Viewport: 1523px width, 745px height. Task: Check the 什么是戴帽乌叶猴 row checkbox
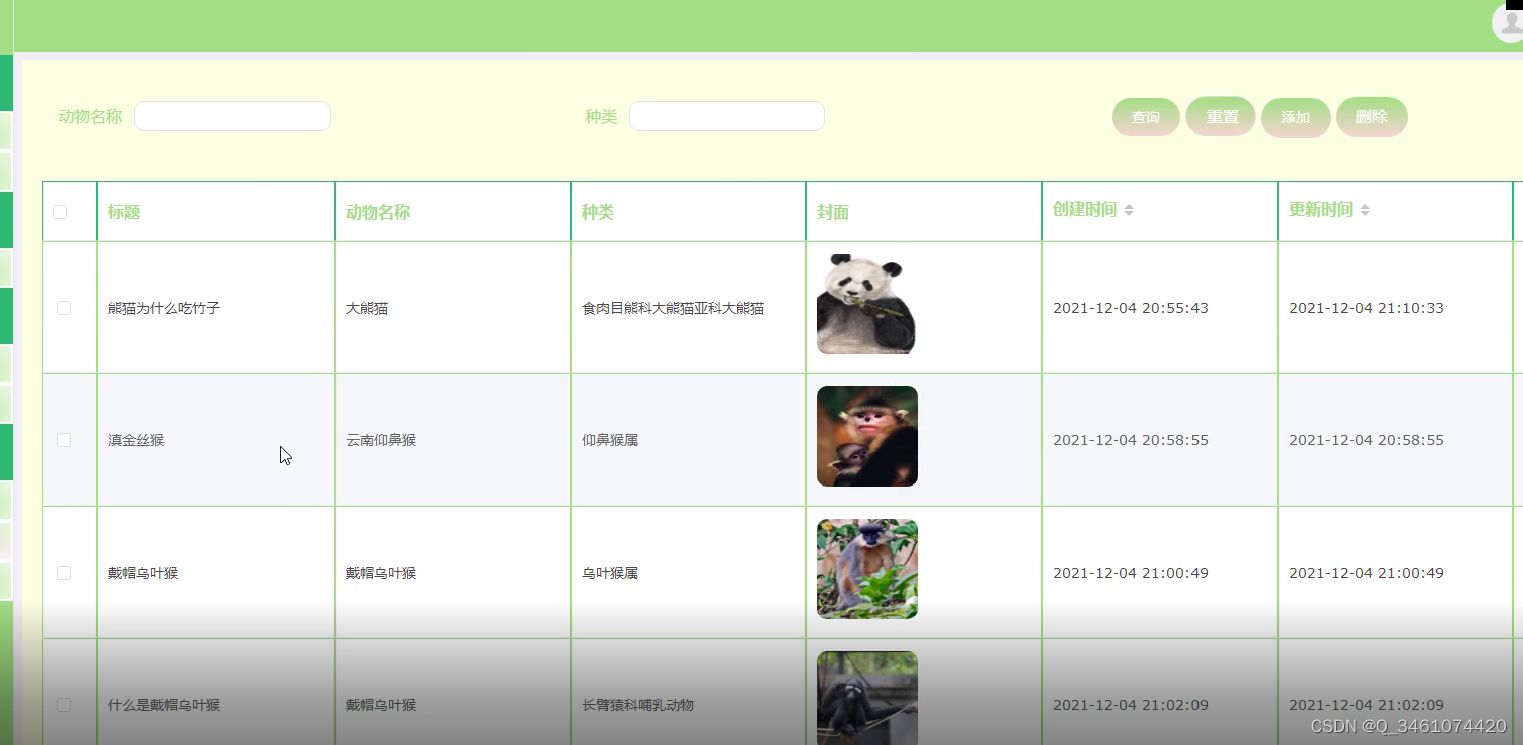64,705
